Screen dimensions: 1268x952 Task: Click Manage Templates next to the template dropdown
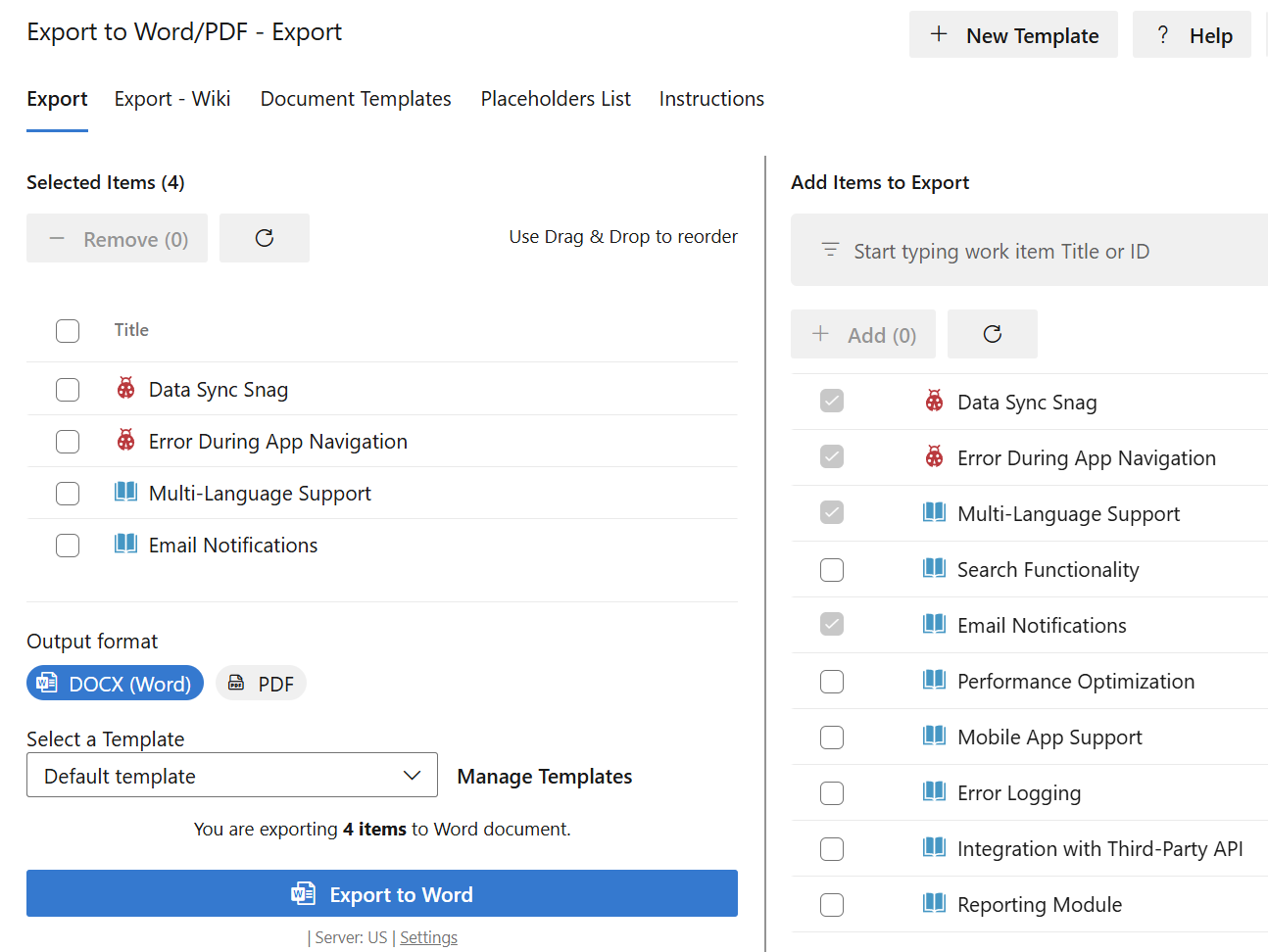point(544,776)
